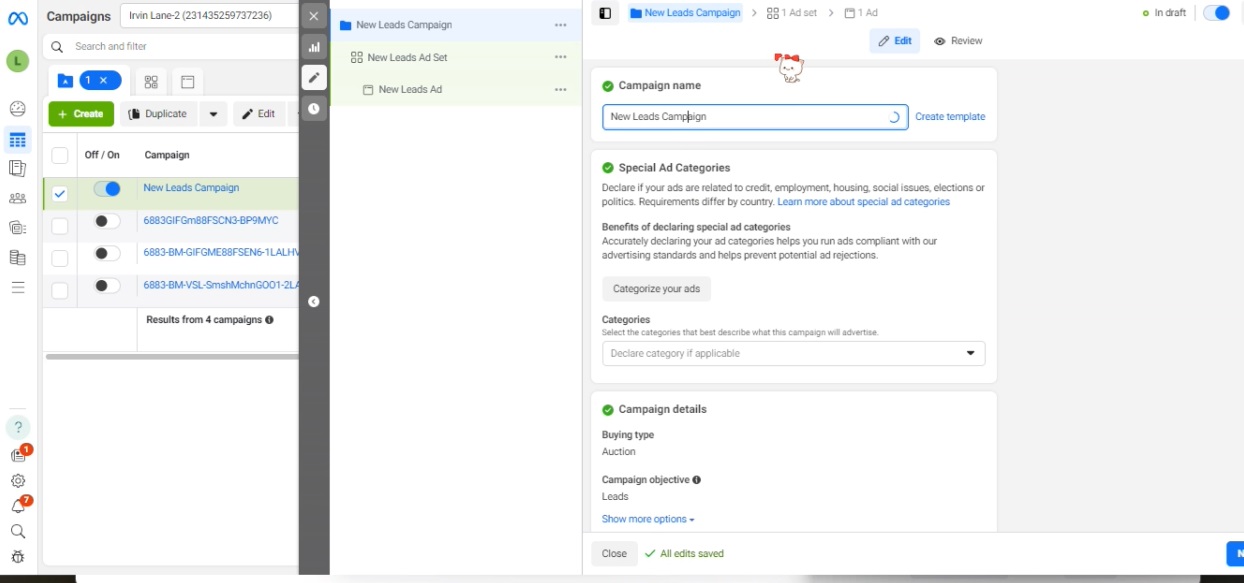Open the account avatar 'L' menu
Viewport: 1244px width, 583px height.
click(x=17, y=61)
